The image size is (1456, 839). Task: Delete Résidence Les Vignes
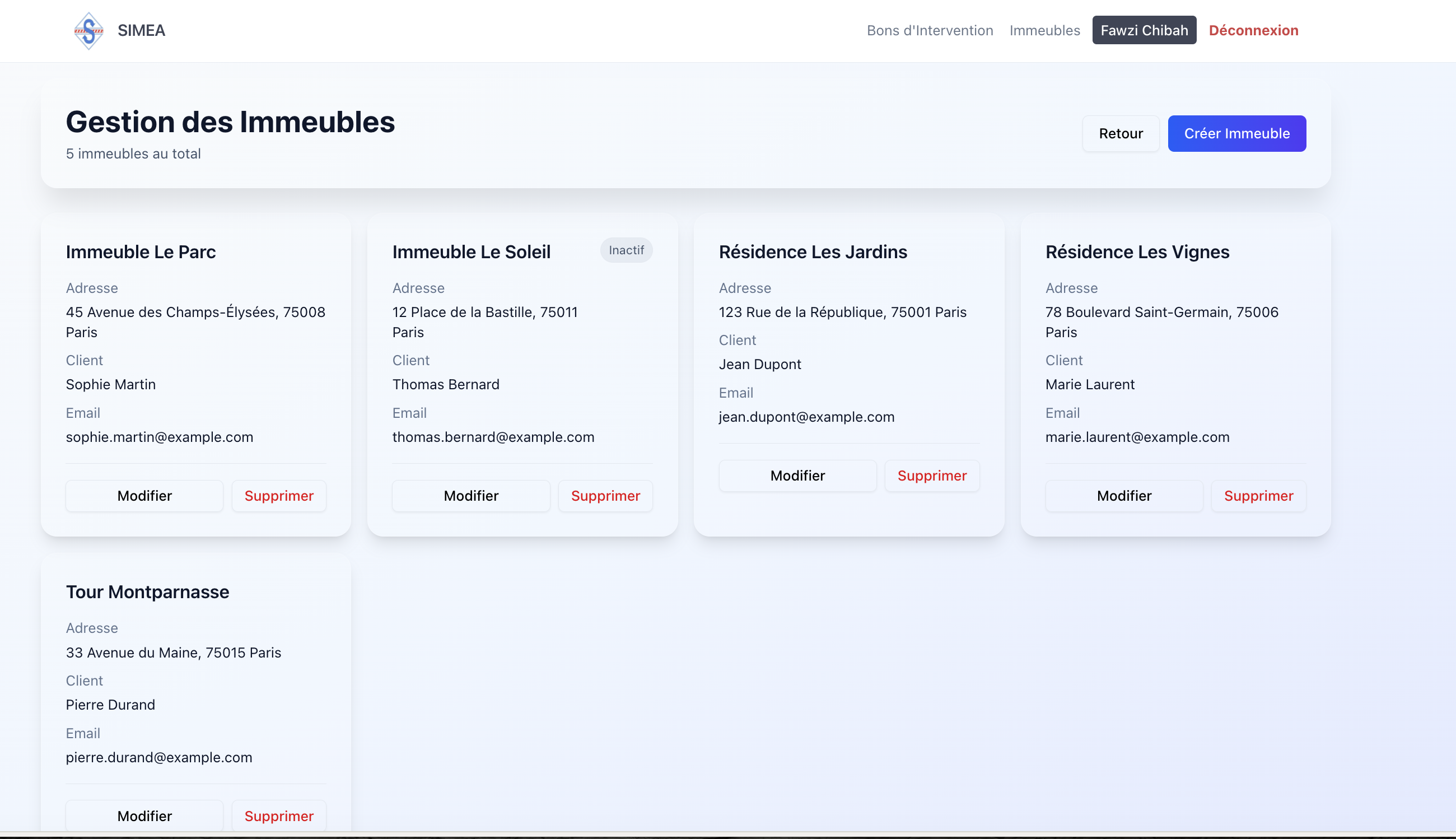1258,496
